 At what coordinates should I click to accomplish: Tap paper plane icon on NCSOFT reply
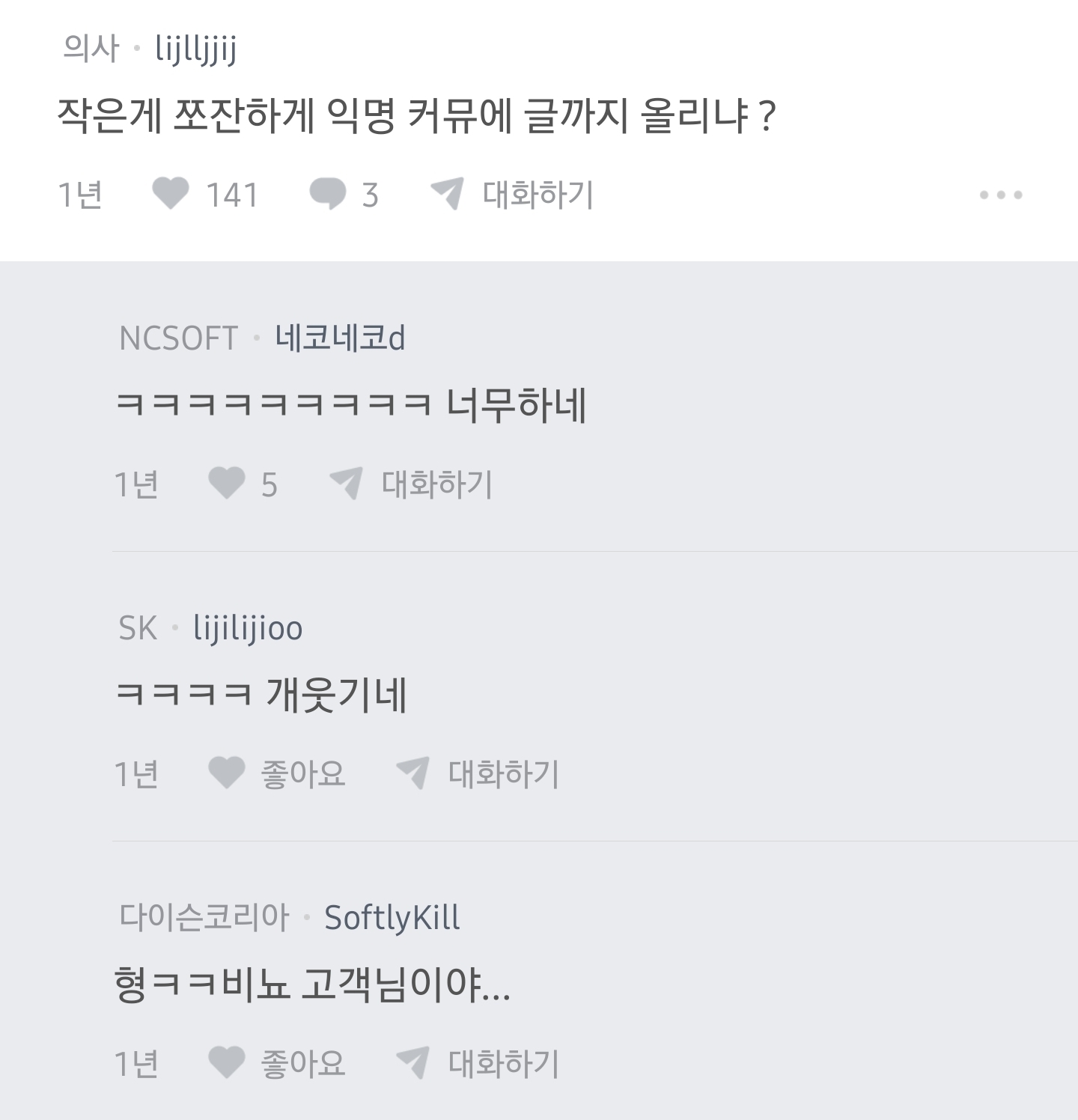346,484
